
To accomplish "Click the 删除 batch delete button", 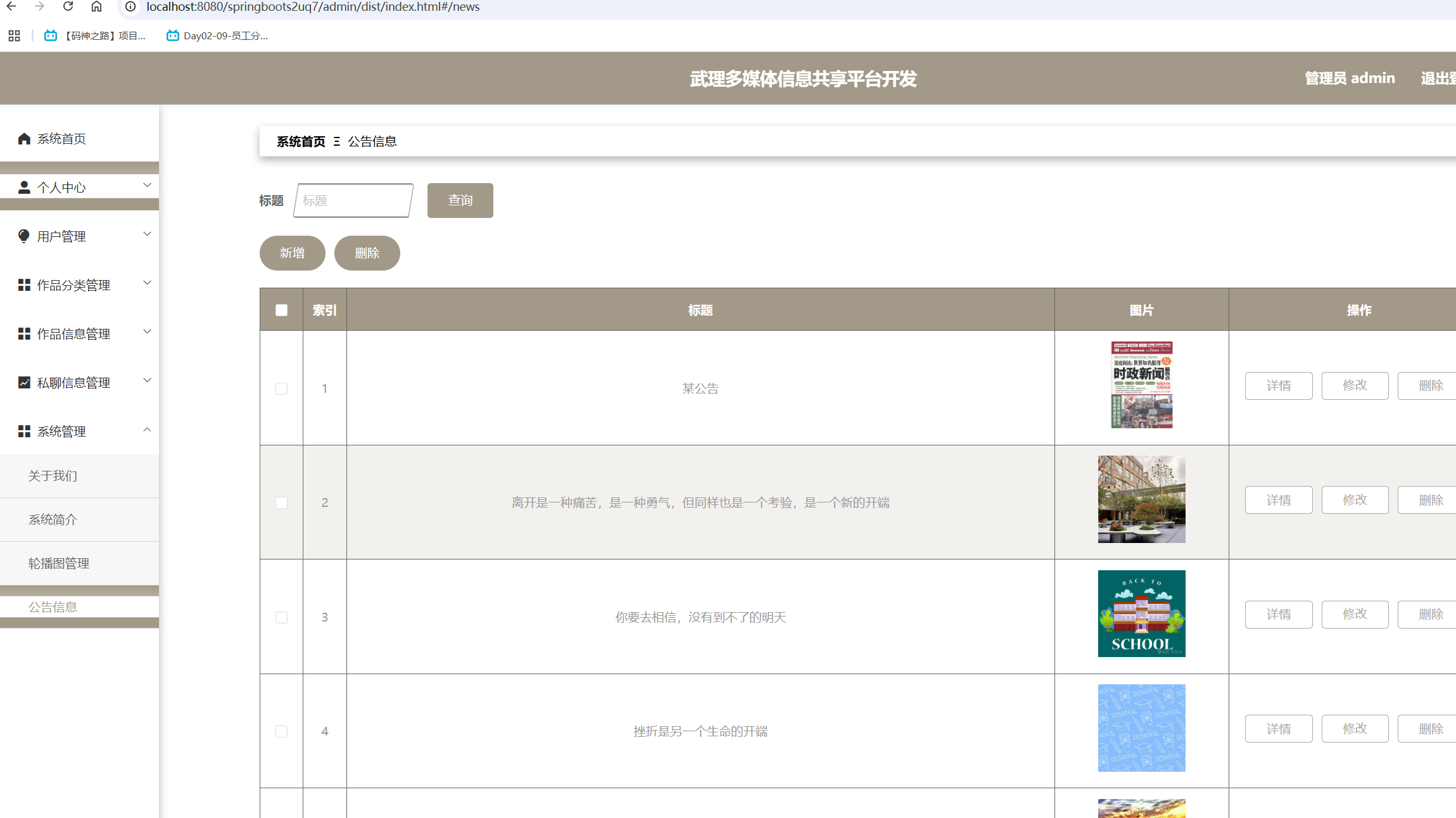I will pyautogui.click(x=367, y=253).
